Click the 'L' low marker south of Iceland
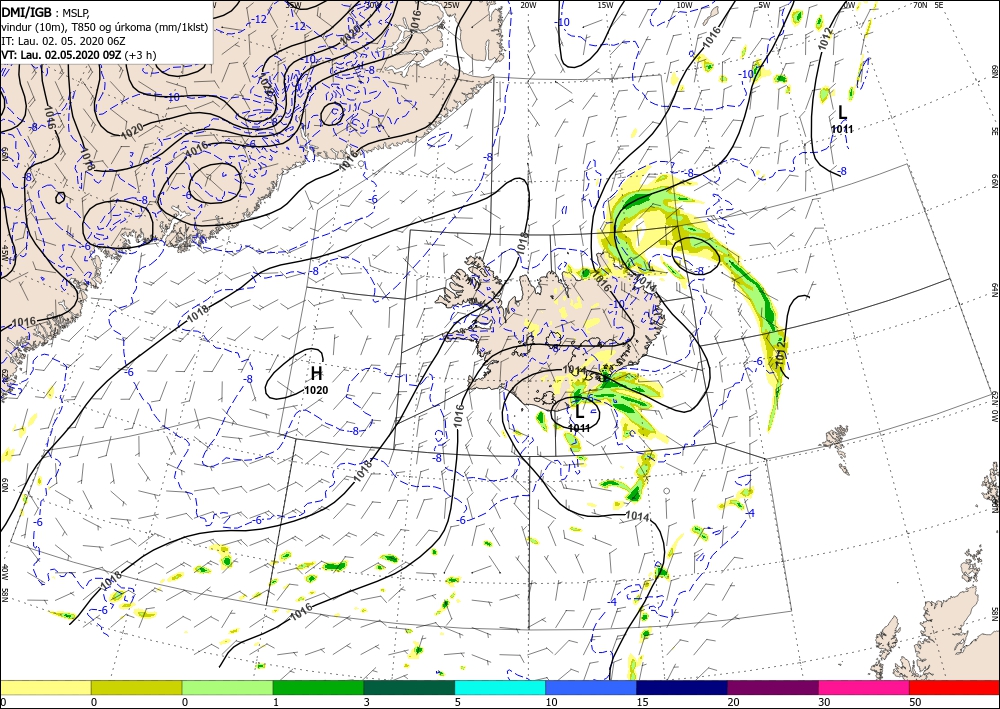 580,411
